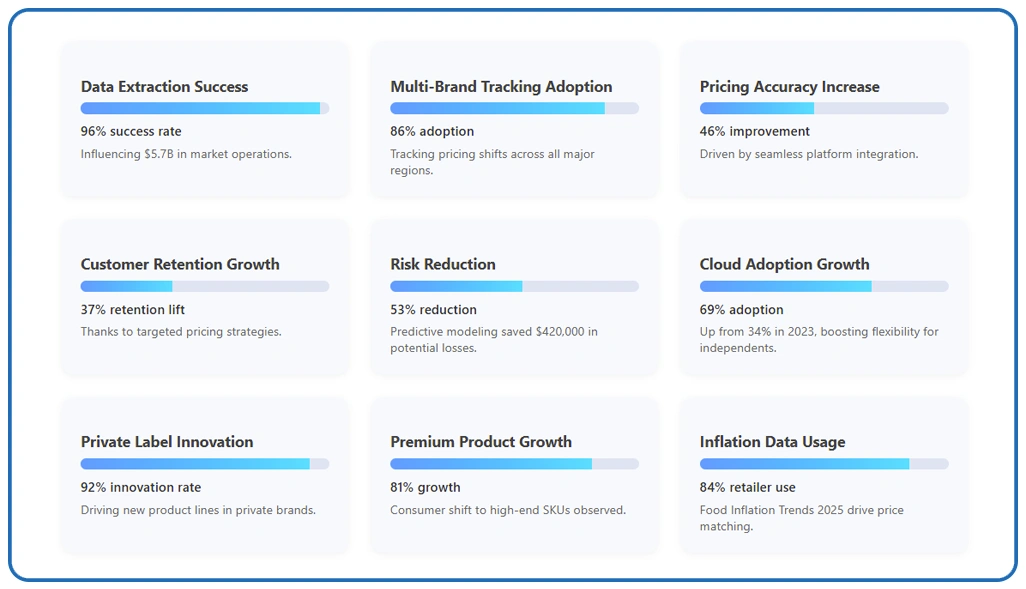
Task: Click the Pricing Accuracy Increase heading
Action: pos(789,87)
